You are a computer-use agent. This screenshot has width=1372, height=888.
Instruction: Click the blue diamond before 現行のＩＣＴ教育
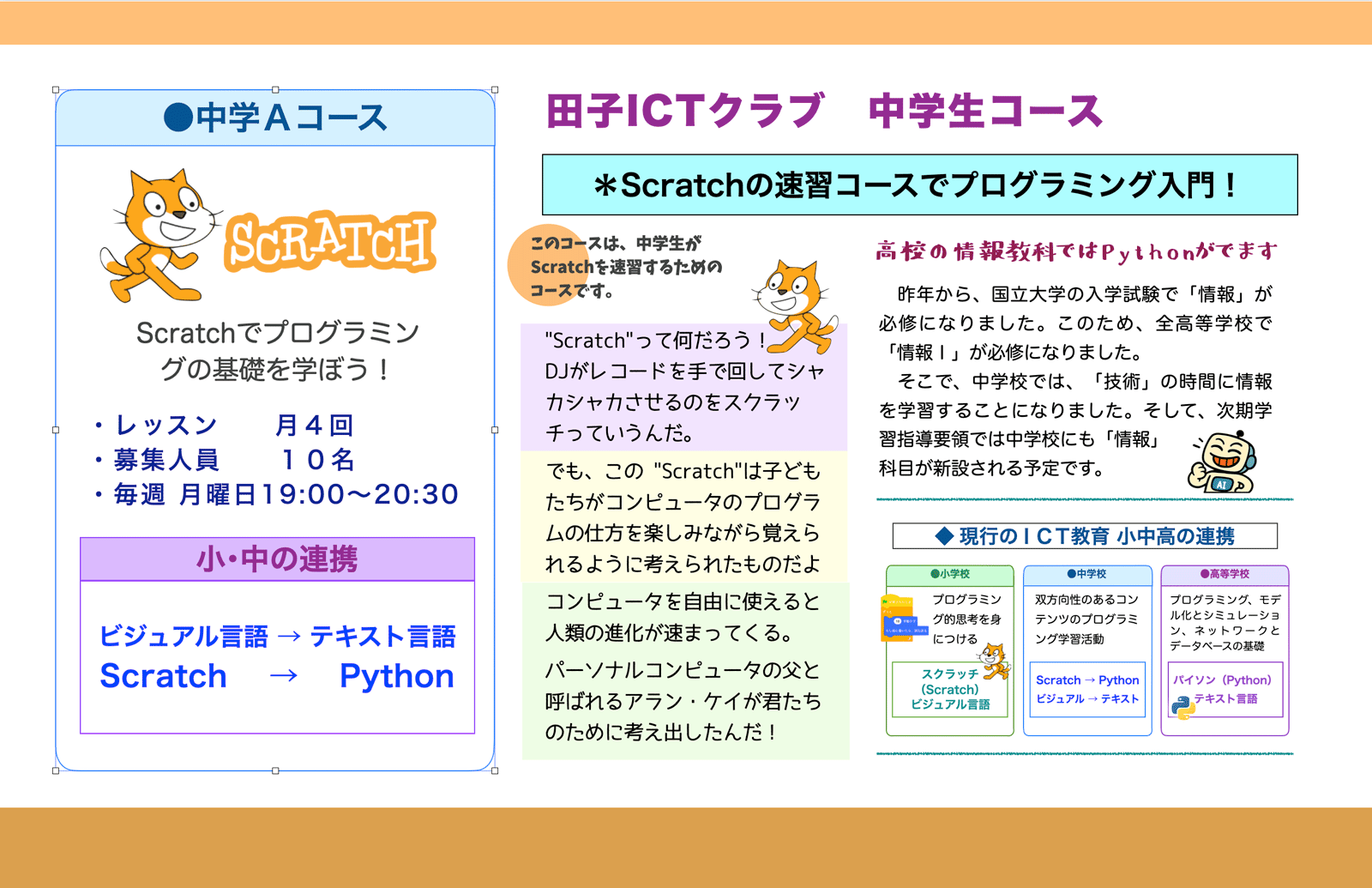coord(944,536)
